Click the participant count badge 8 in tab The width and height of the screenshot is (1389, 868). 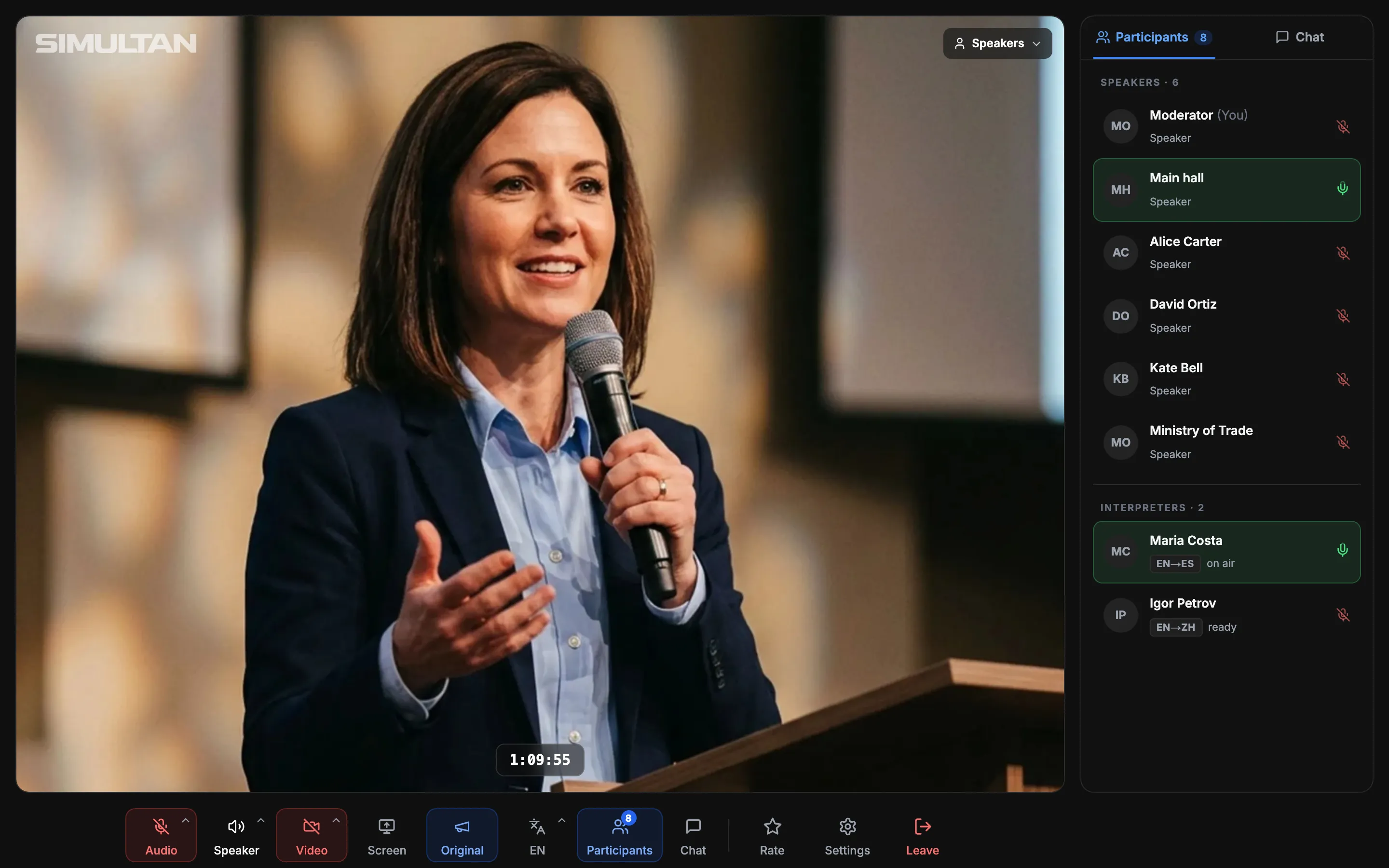coord(1203,37)
